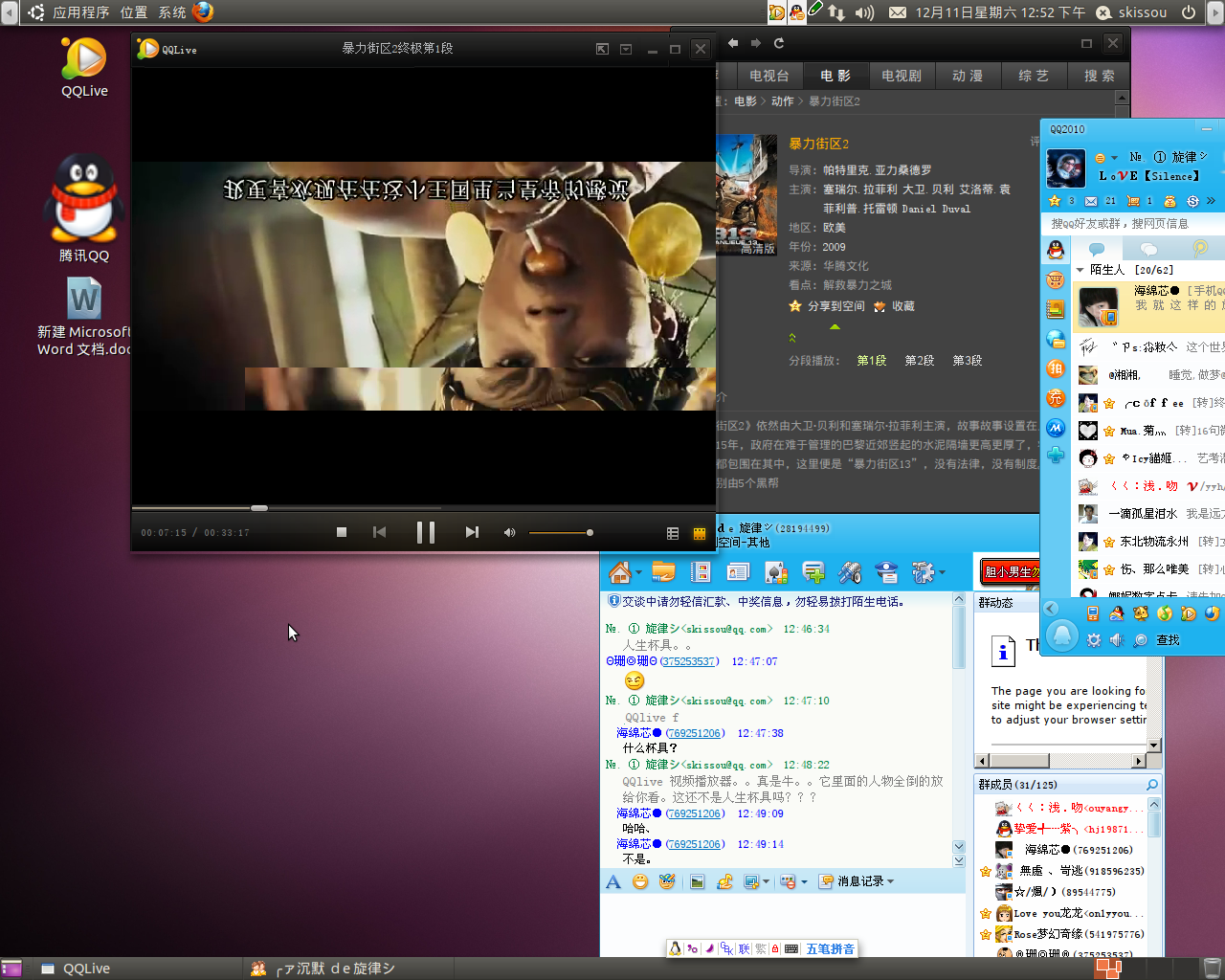1225x980 pixels.
Task: Open QQ system settings gear
Action: point(1094,640)
